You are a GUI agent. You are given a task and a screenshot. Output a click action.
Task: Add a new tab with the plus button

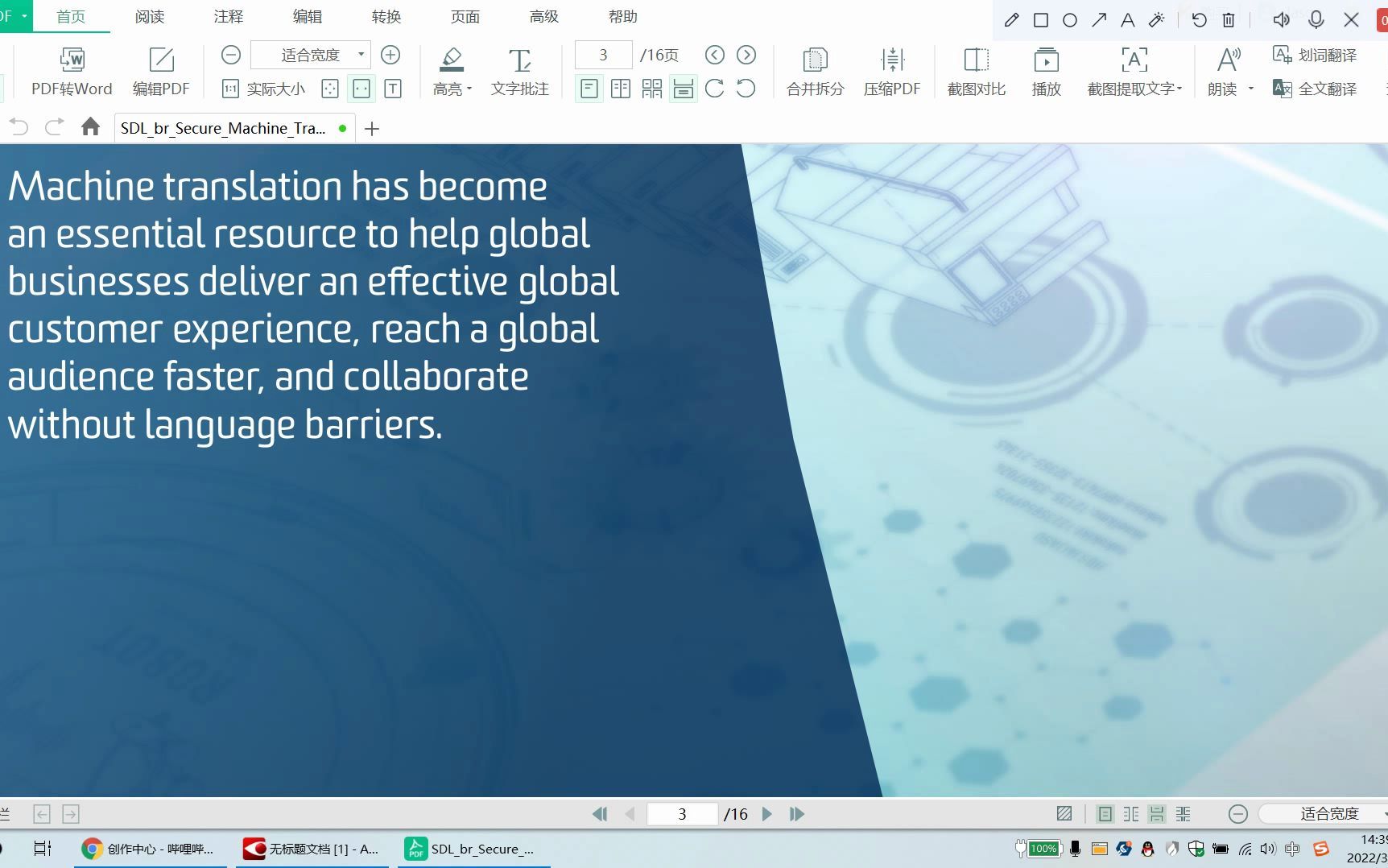pos(372,129)
